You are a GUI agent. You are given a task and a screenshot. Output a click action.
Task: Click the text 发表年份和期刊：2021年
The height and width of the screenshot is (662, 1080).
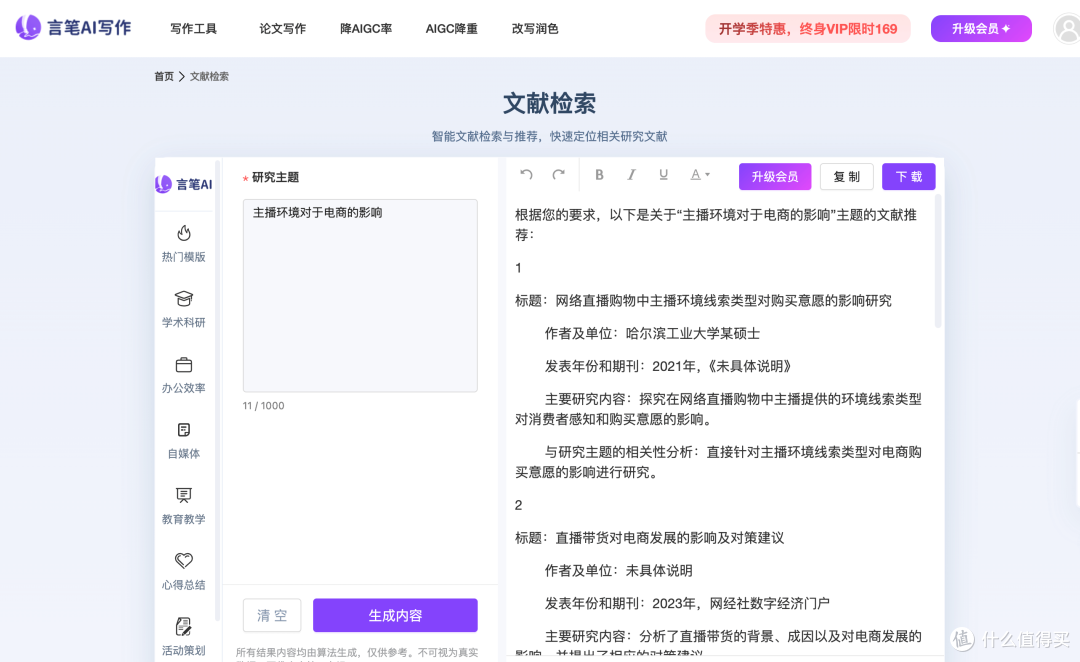(x=668, y=366)
